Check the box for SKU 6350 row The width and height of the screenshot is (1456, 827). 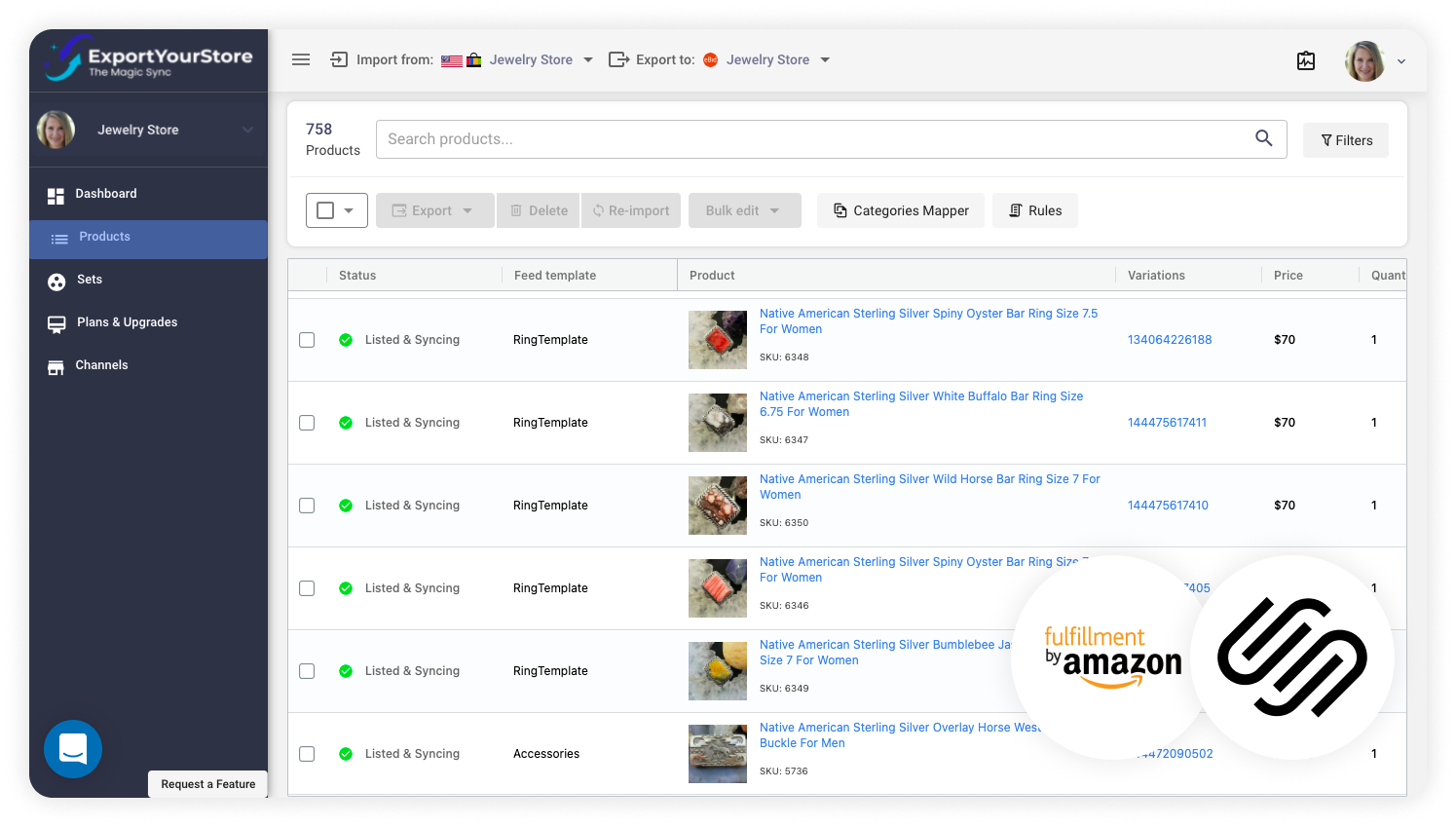pyautogui.click(x=307, y=506)
